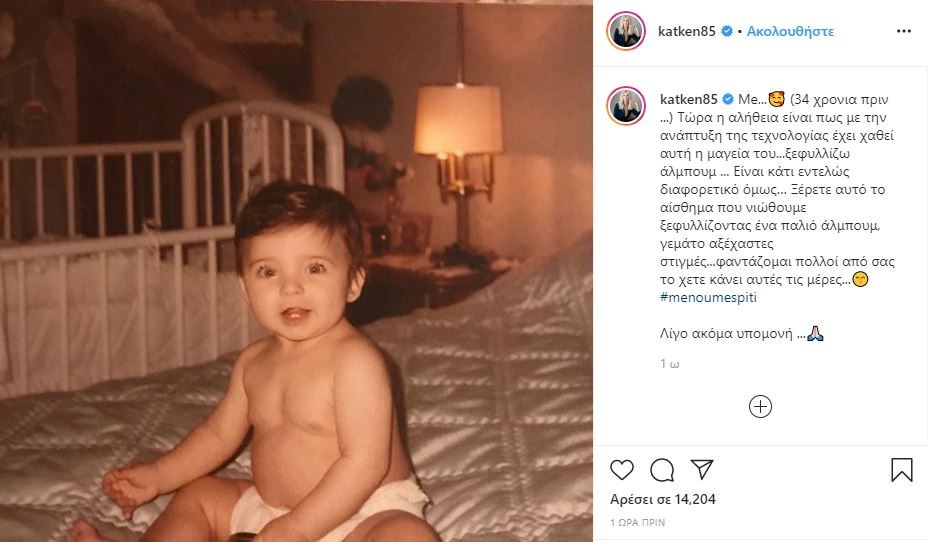Click the 1 ω caption time label
Viewport: 928px width, 542px height.
669,364
